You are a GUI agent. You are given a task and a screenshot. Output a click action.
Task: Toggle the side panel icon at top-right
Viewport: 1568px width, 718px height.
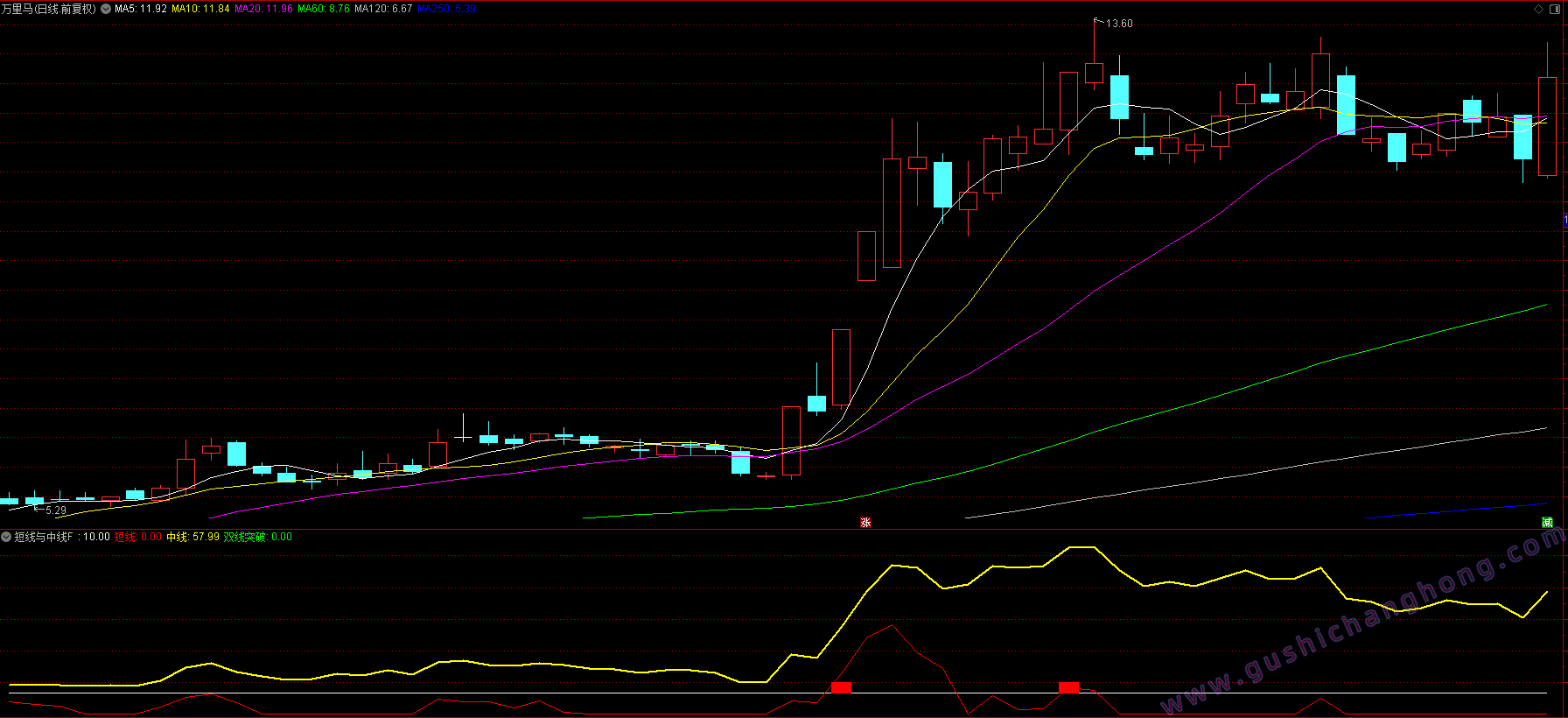[x=1555, y=9]
